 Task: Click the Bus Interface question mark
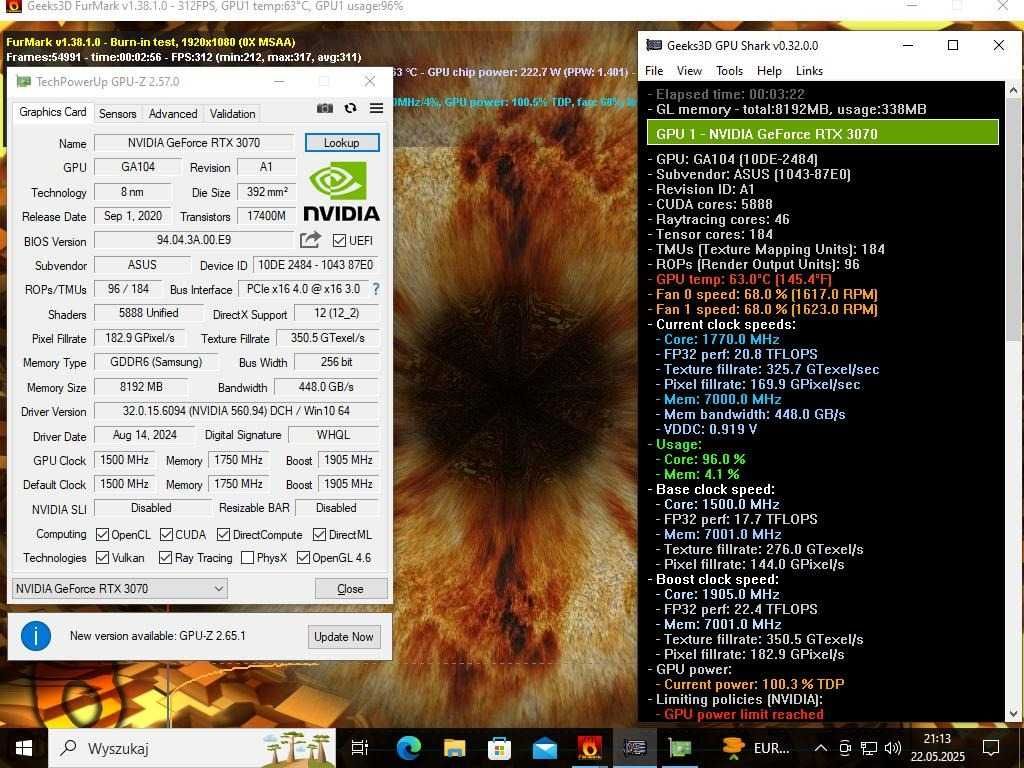[x=376, y=289]
